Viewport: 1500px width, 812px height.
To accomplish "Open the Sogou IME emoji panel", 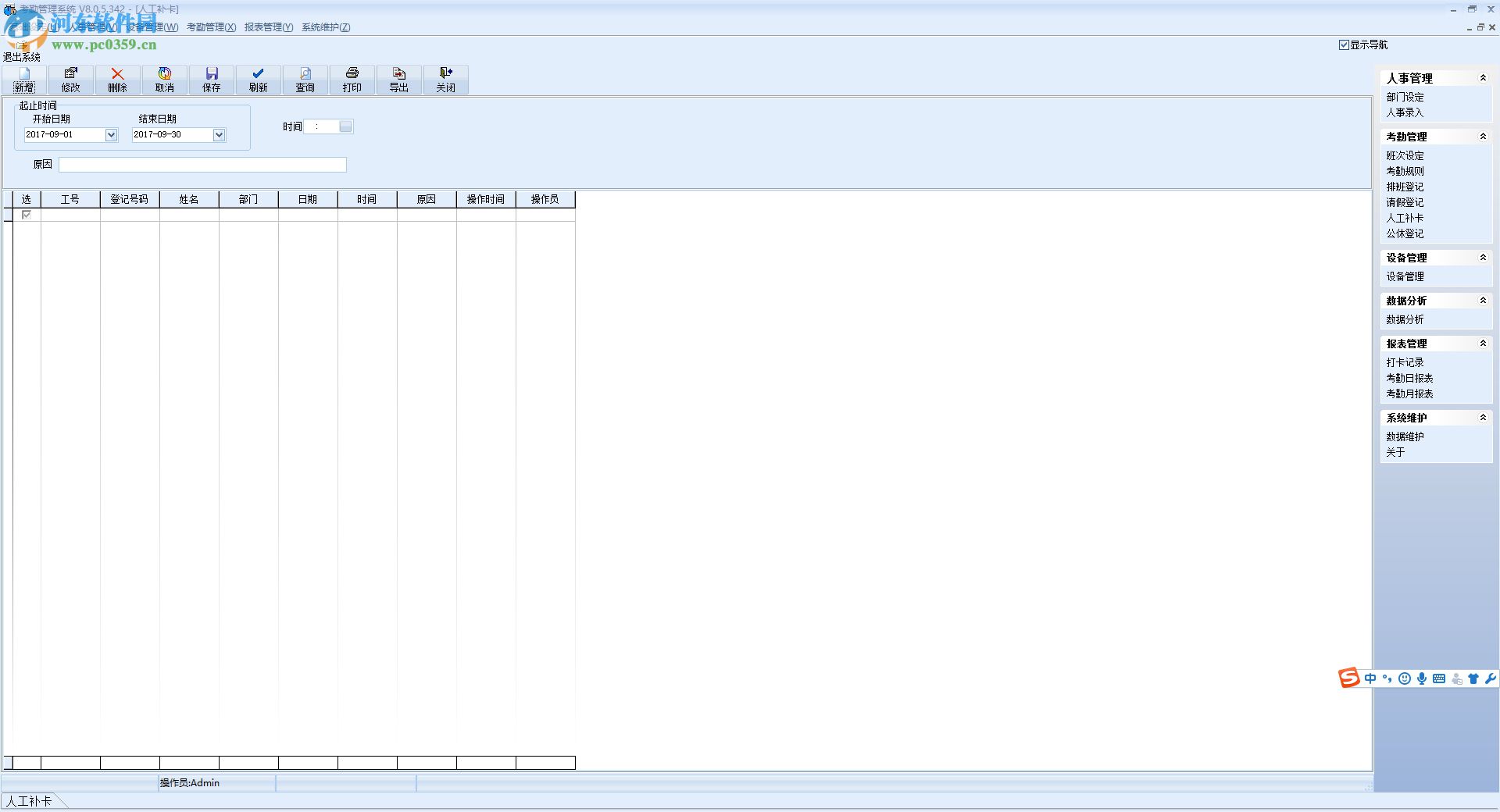I will 1405,678.
